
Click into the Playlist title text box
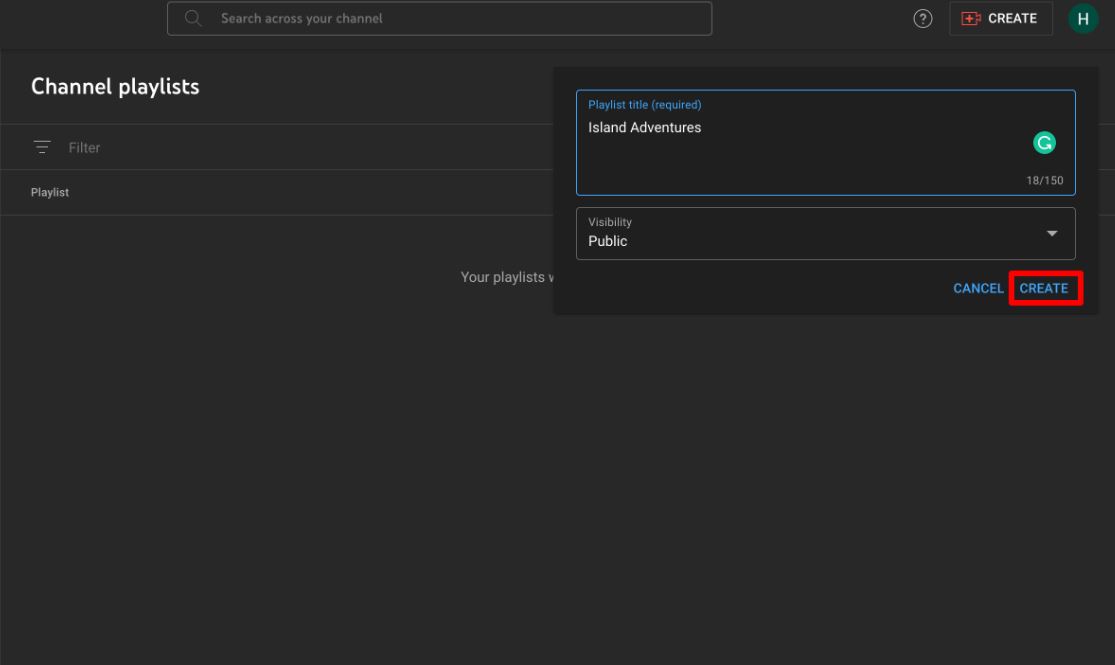pos(825,142)
